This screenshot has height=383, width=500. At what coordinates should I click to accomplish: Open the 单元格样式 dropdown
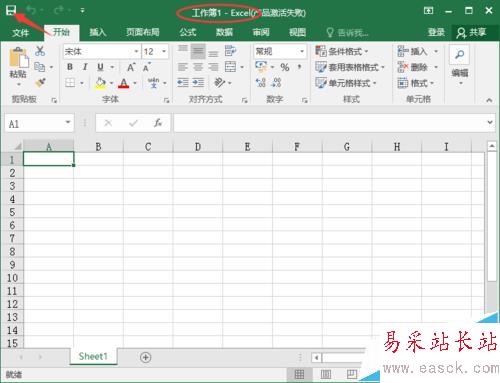coord(346,83)
